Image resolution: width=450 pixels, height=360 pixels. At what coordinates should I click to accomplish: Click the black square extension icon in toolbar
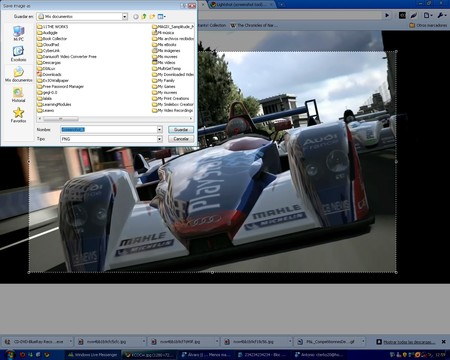pos(402,15)
